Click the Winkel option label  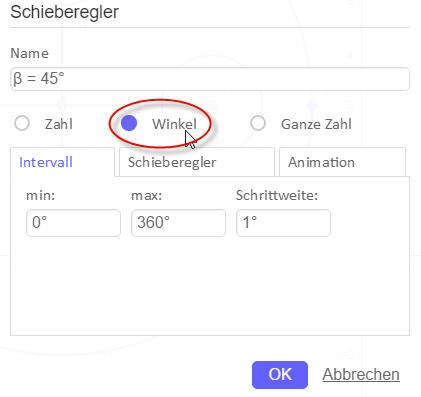(x=174, y=124)
